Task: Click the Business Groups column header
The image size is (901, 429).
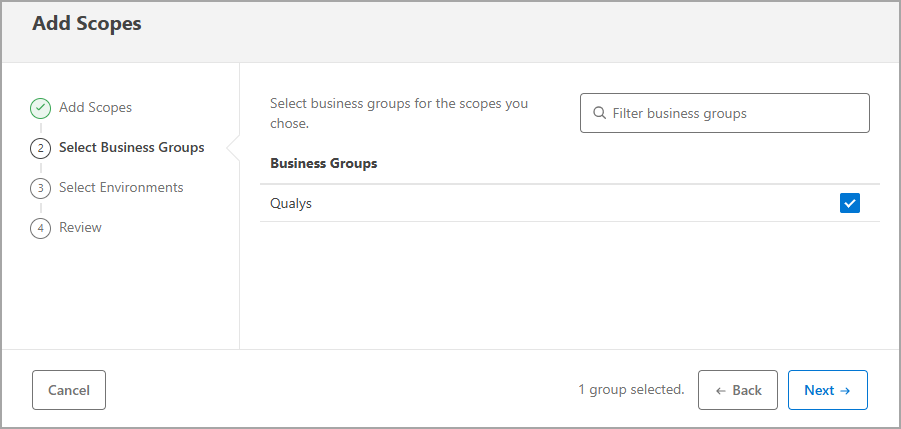Action: pos(323,163)
